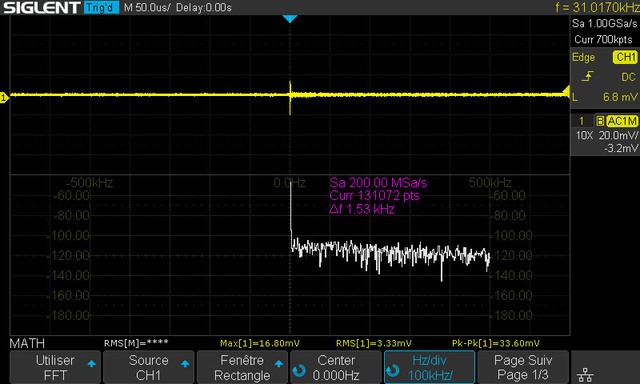Viewport: 640px width, 384px height.
Task: Toggle the CH1 trigger source badge
Action: coord(625,57)
